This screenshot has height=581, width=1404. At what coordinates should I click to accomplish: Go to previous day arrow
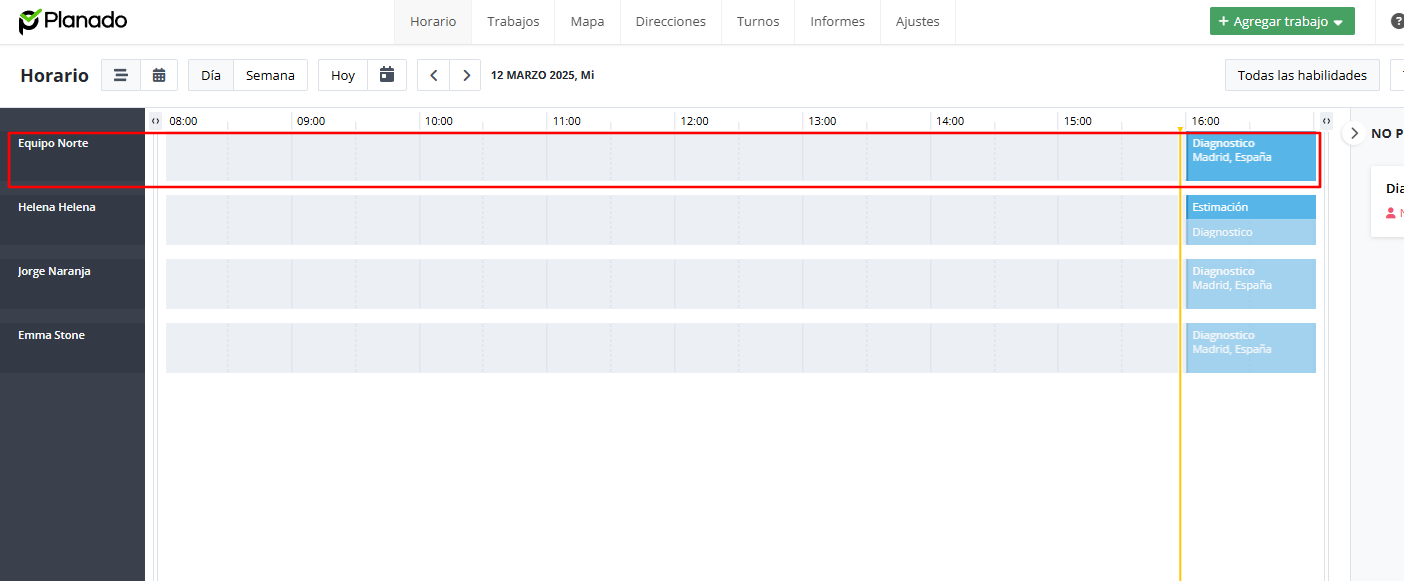tap(433, 75)
